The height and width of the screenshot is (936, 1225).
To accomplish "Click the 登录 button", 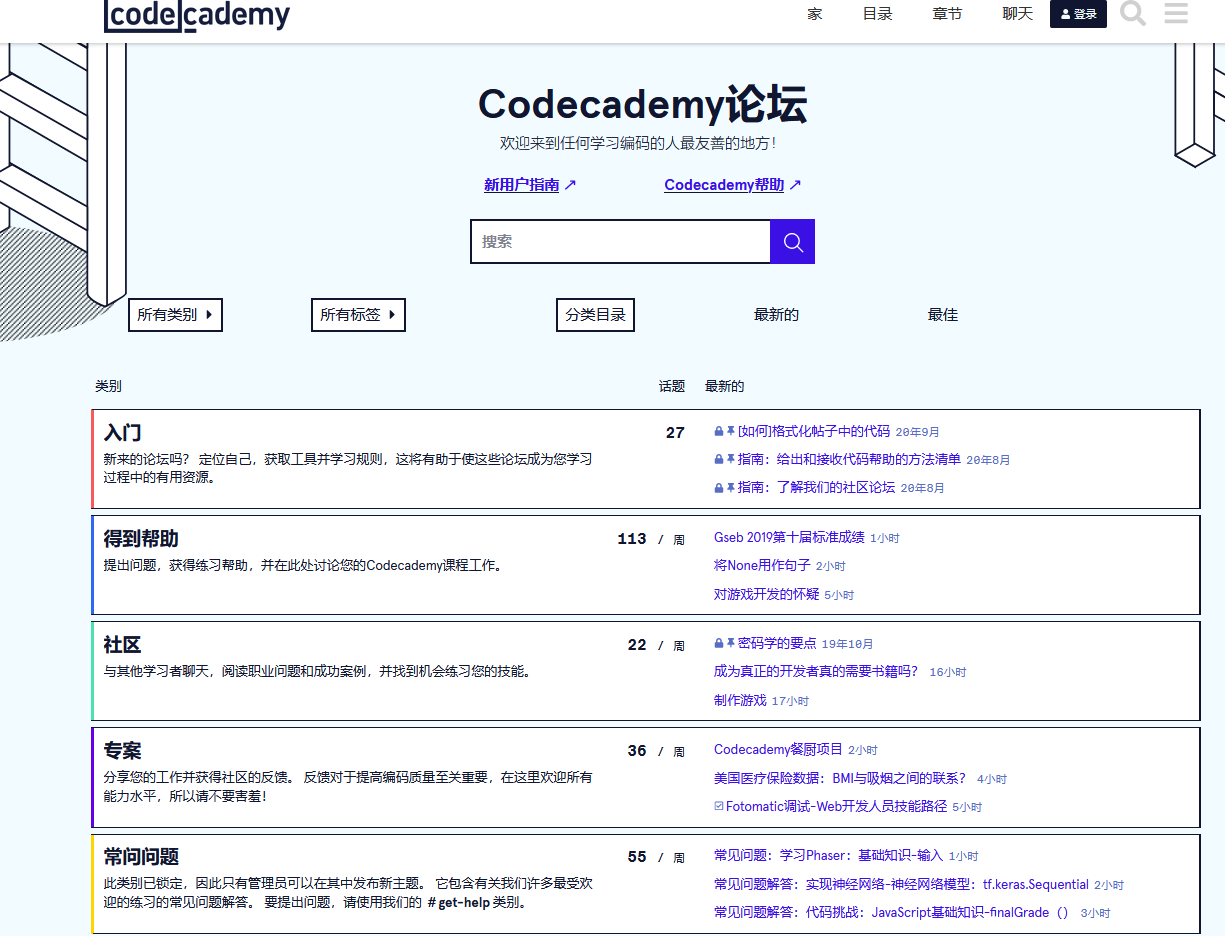I will click(1078, 14).
